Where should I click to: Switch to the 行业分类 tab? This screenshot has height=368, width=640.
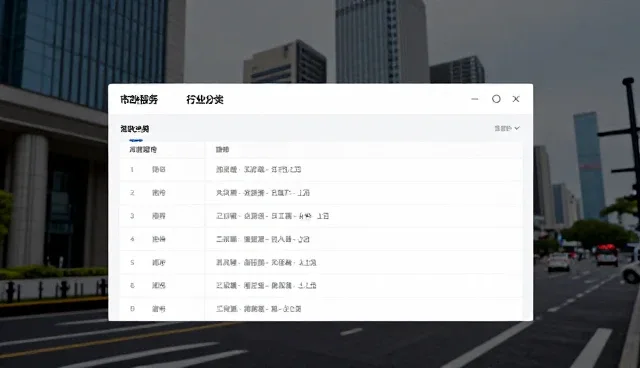[205, 99]
